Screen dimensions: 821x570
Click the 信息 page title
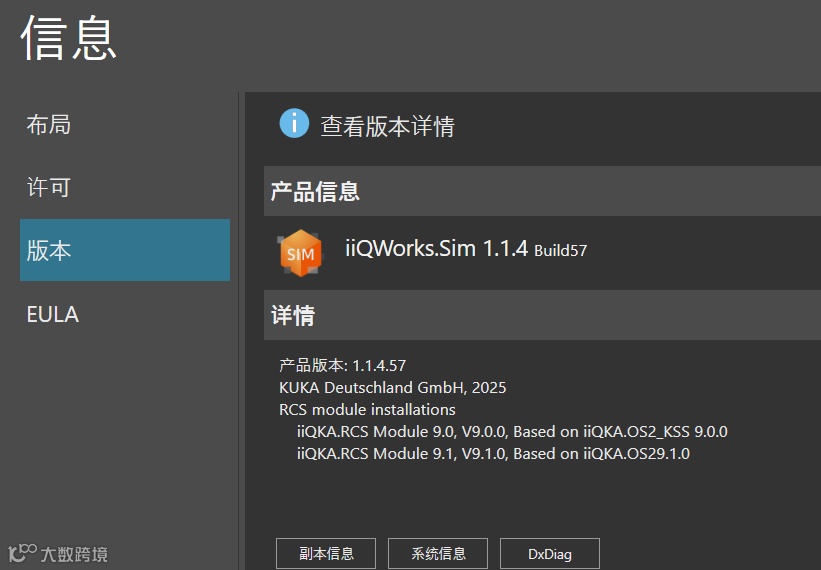pyautogui.click(x=68, y=38)
